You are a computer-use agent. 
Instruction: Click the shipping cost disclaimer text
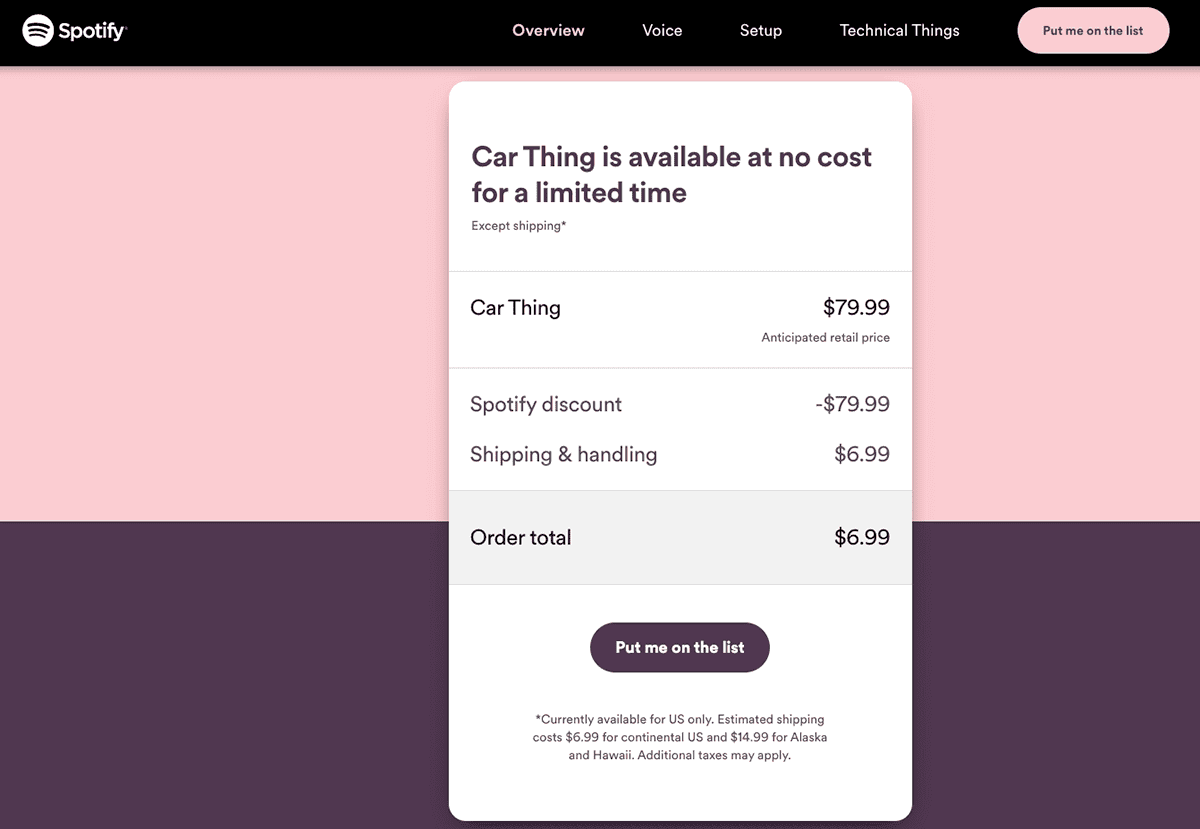point(680,737)
